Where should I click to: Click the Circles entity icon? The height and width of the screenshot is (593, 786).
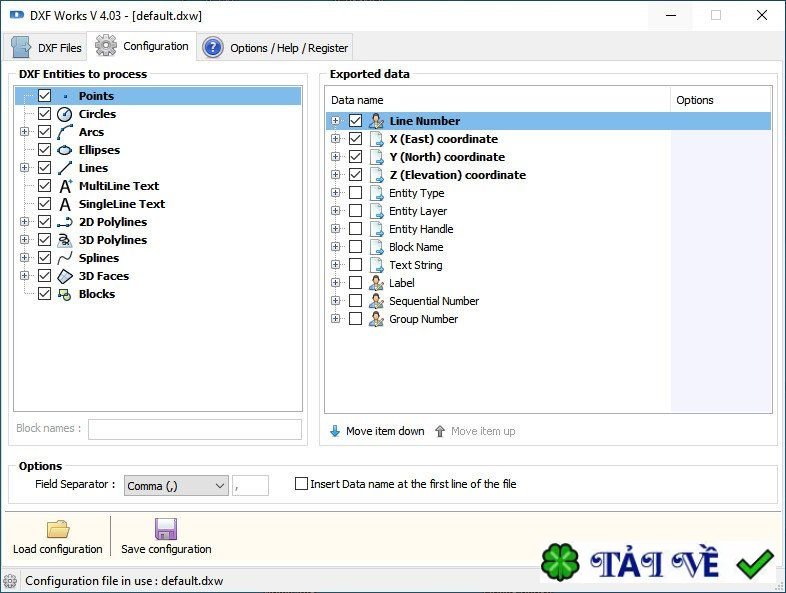coord(65,114)
